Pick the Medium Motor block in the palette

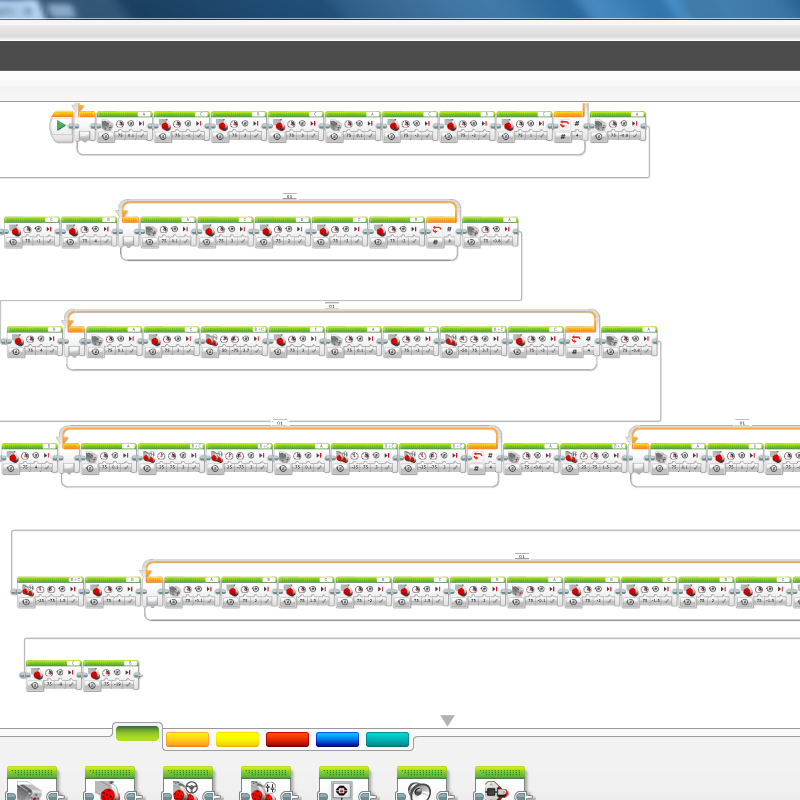point(32,784)
